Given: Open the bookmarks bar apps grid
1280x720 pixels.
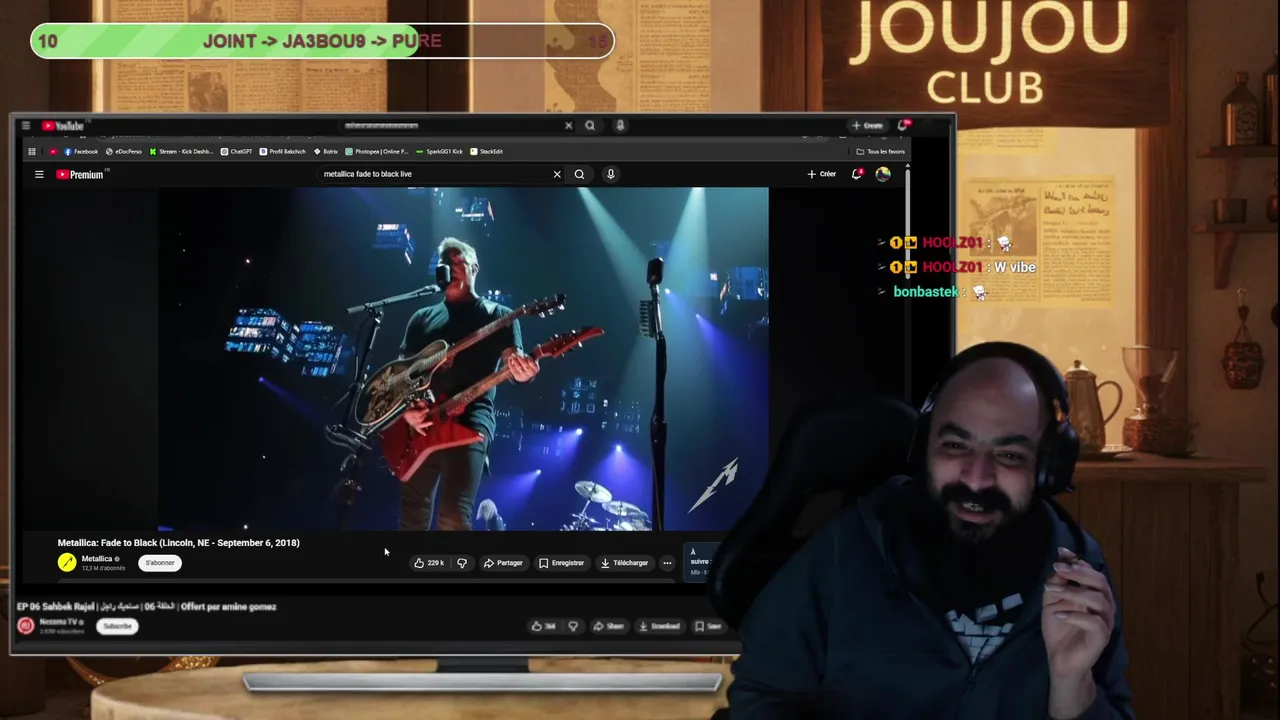Looking at the screenshot, I should [x=32, y=152].
